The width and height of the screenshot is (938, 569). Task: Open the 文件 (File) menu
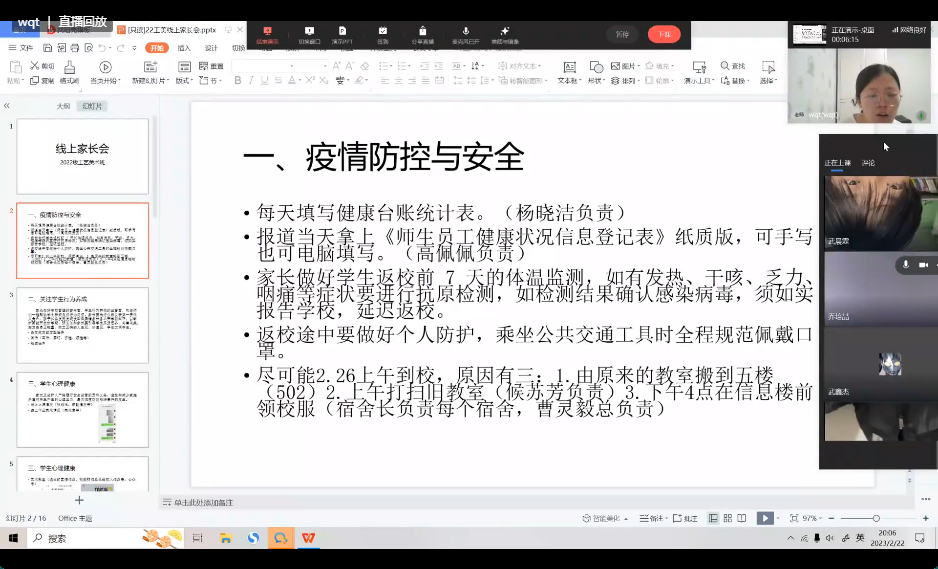pos(22,48)
